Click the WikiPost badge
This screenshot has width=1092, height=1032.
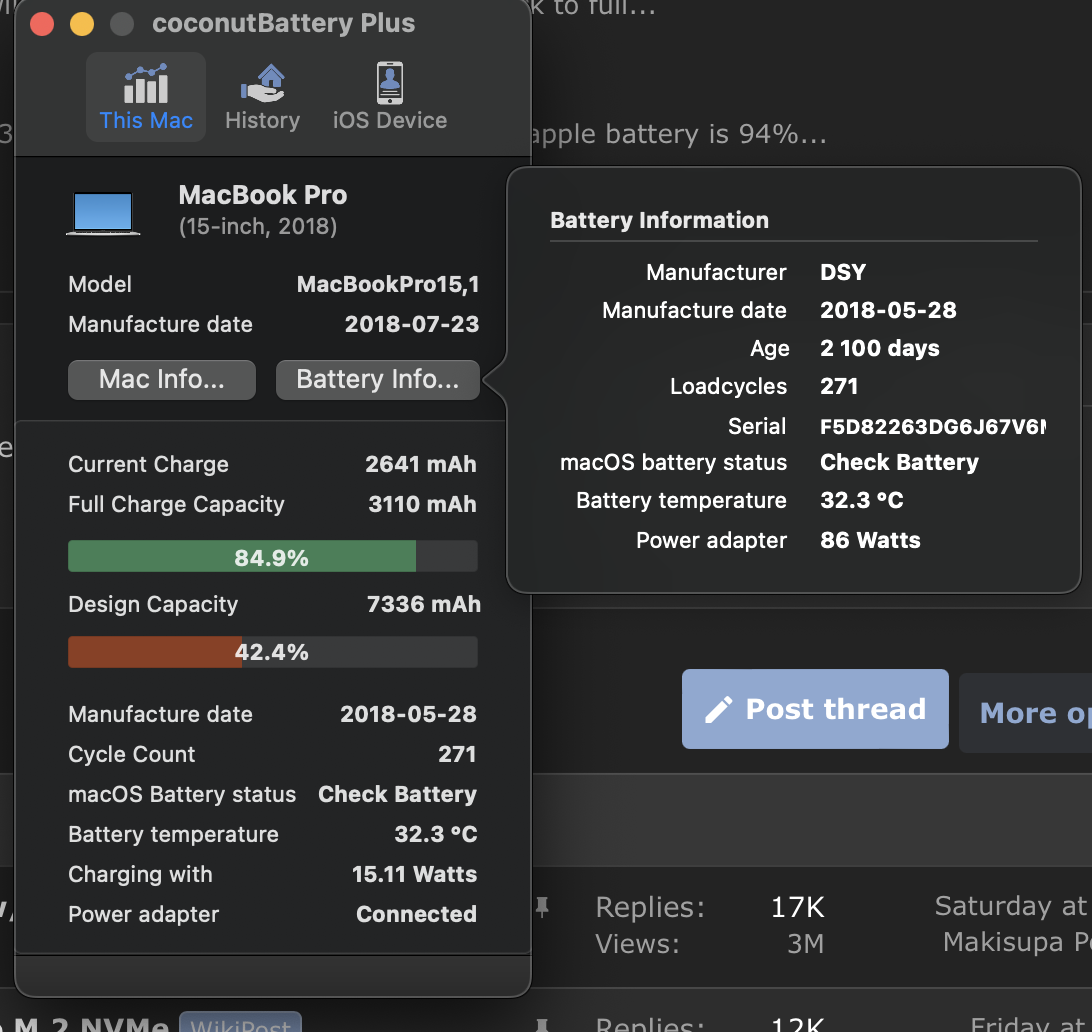(240, 1023)
